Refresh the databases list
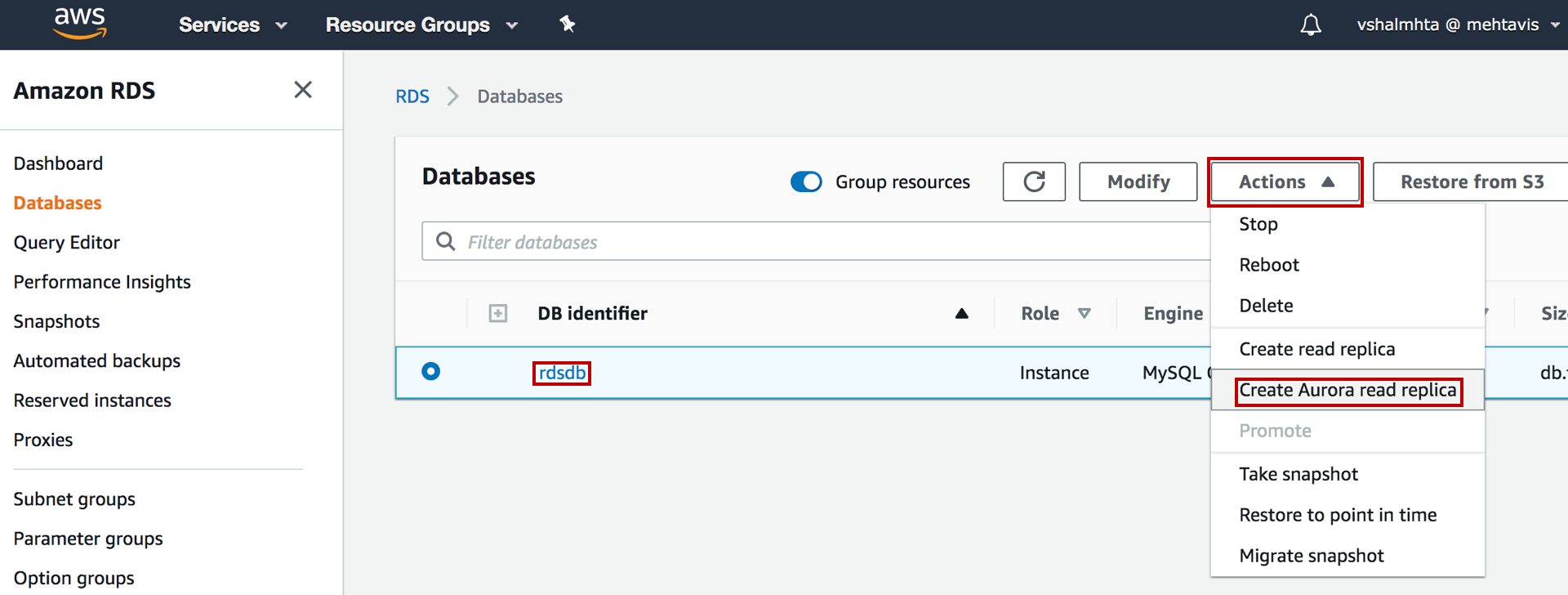Viewport: 1568px width, 595px height. tap(1034, 181)
